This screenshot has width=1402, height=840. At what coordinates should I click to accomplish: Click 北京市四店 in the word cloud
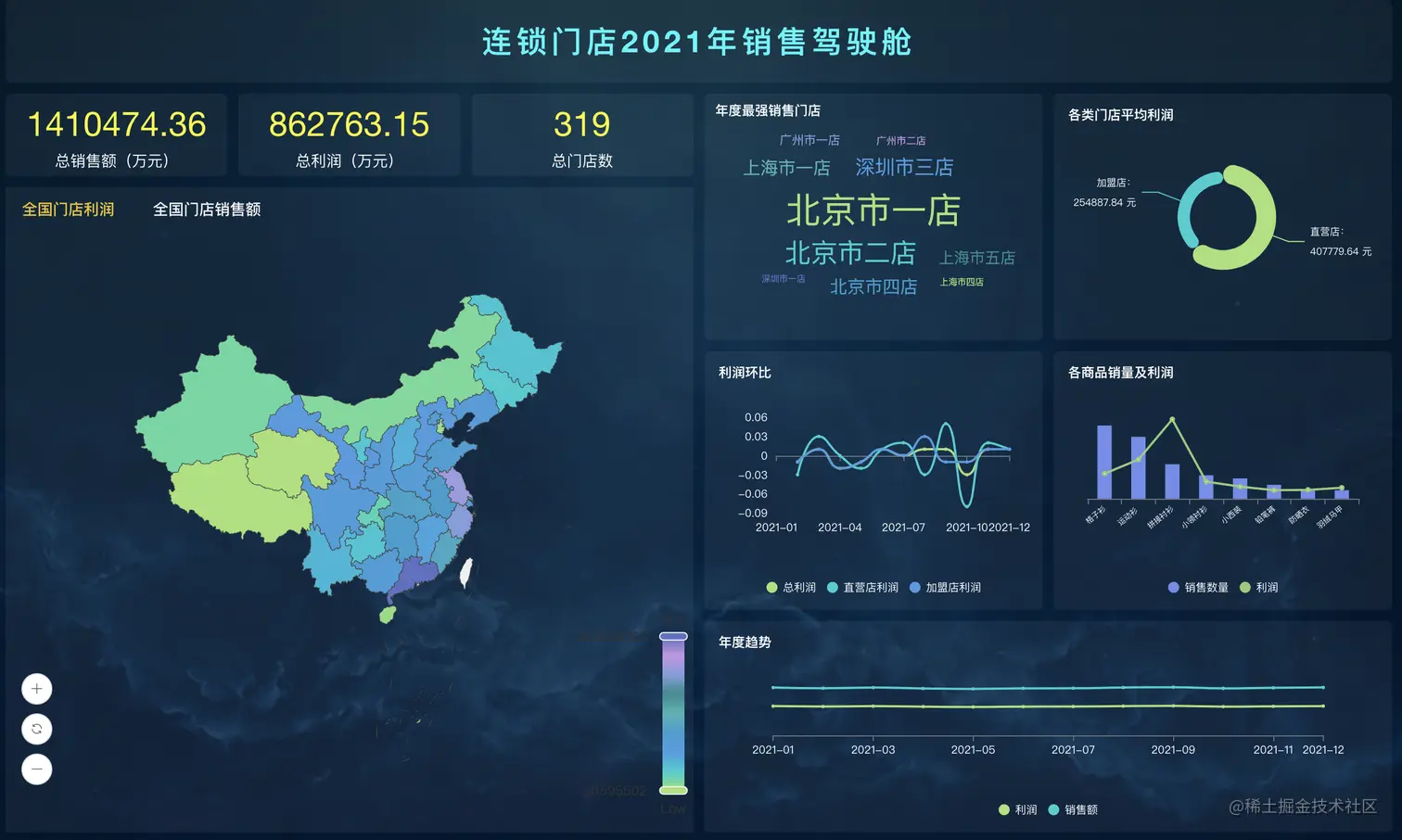pos(873,286)
